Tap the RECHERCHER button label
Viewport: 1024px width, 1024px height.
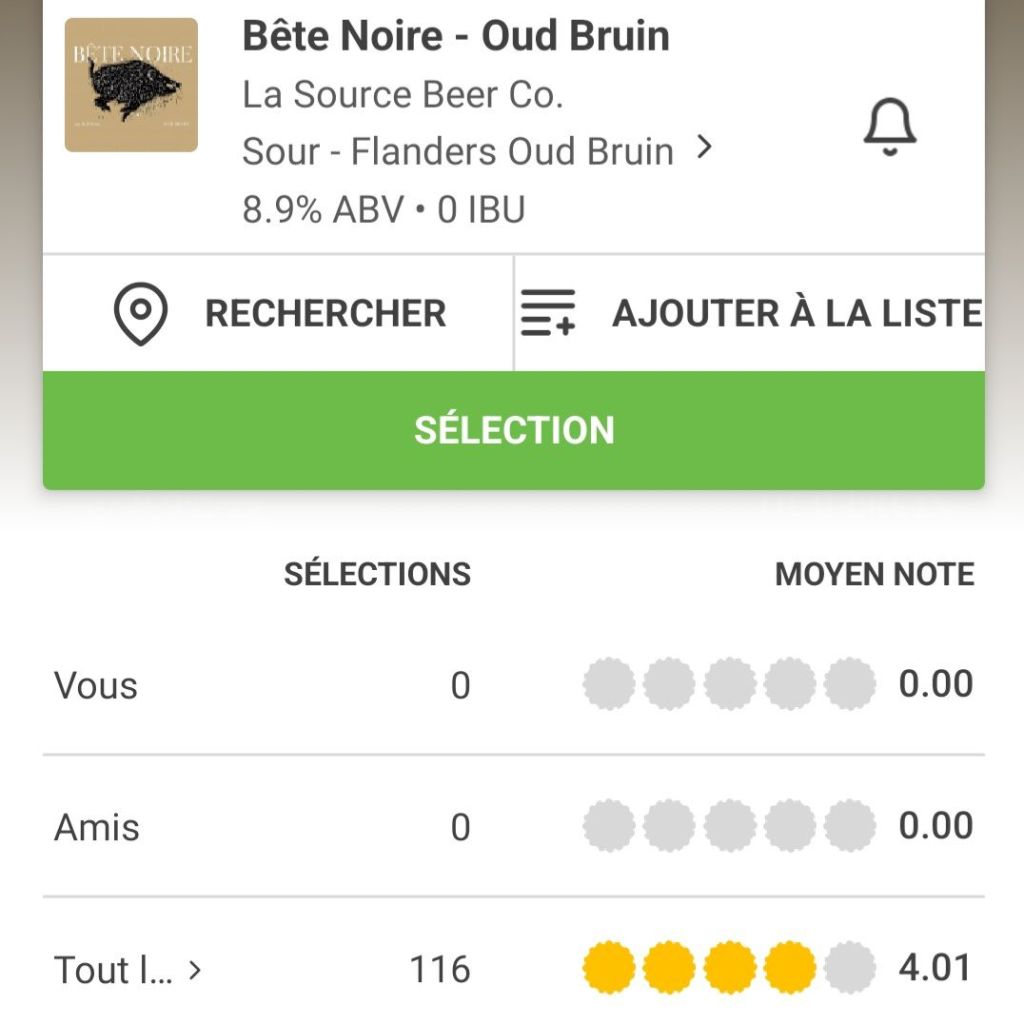pyautogui.click(x=325, y=314)
